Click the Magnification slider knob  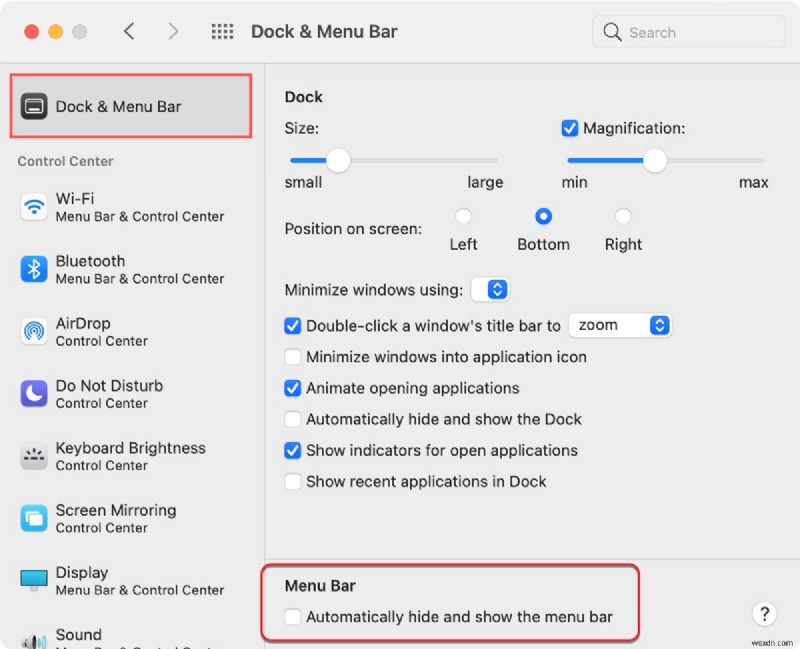[655, 160]
